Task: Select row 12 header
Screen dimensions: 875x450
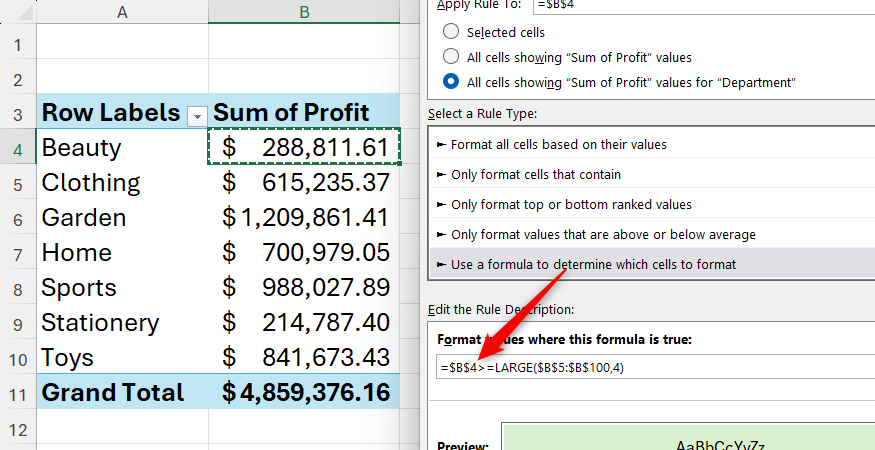Action: [x=18, y=429]
